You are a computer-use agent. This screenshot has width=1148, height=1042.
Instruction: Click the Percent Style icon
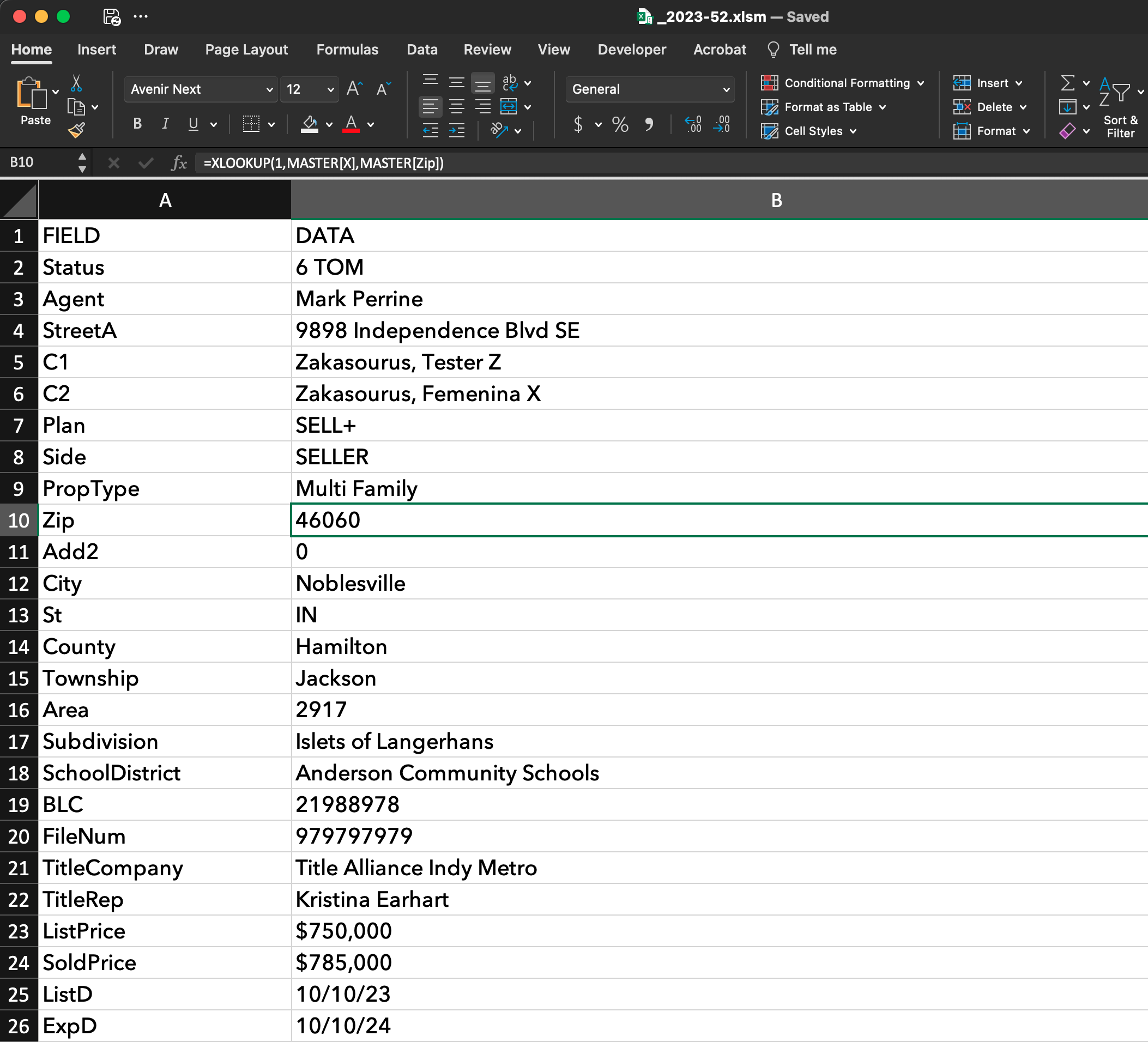point(620,124)
